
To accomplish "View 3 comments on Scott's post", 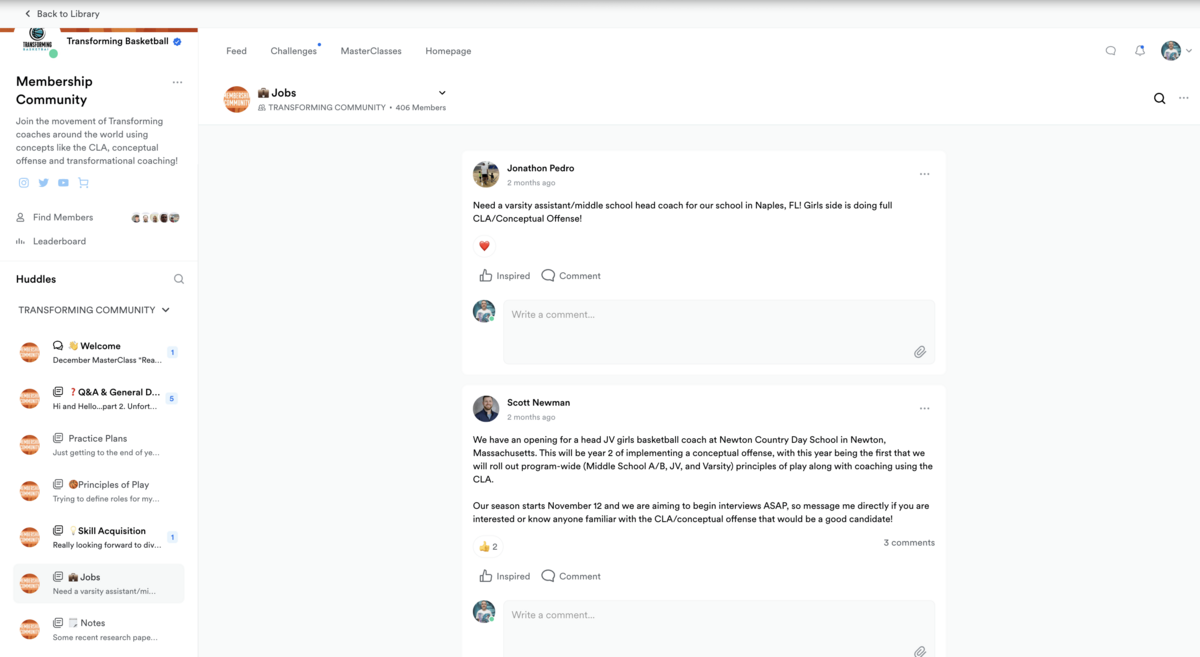I will click(x=908, y=543).
